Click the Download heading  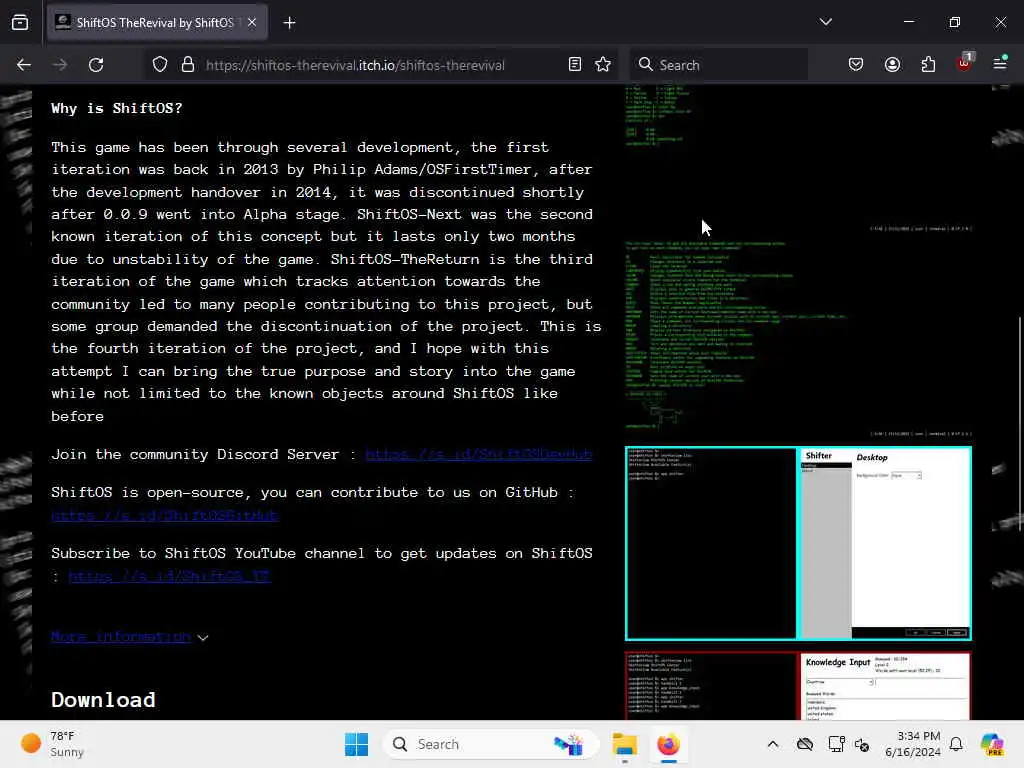tap(103, 699)
